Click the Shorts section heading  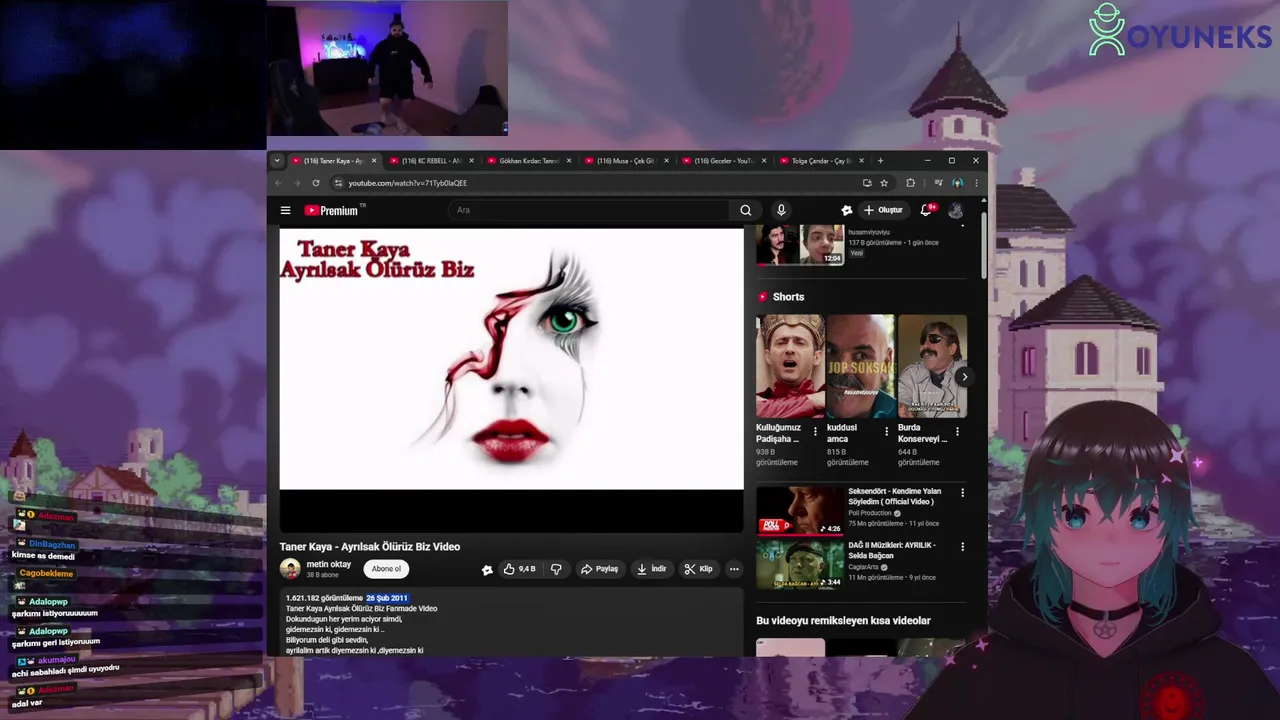788,297
